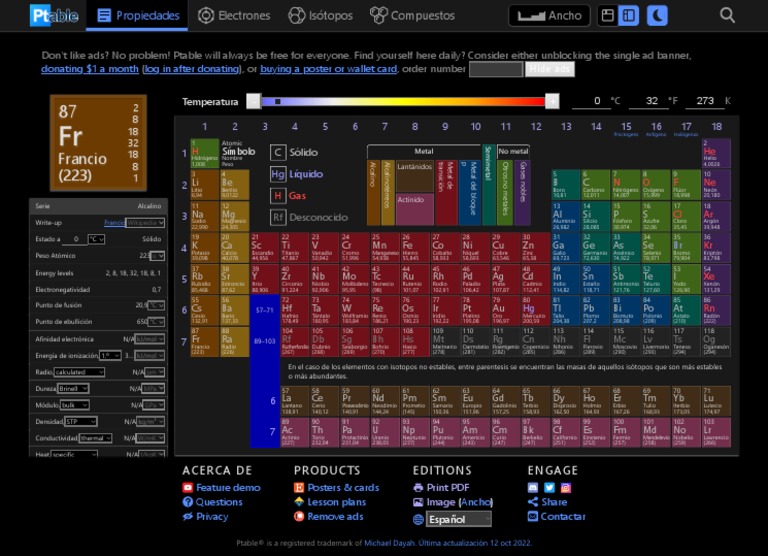The height and width of the screenshot is (556, 768).
Task: Switch to the Isótopos tab
Action: [x=321, y=15]
